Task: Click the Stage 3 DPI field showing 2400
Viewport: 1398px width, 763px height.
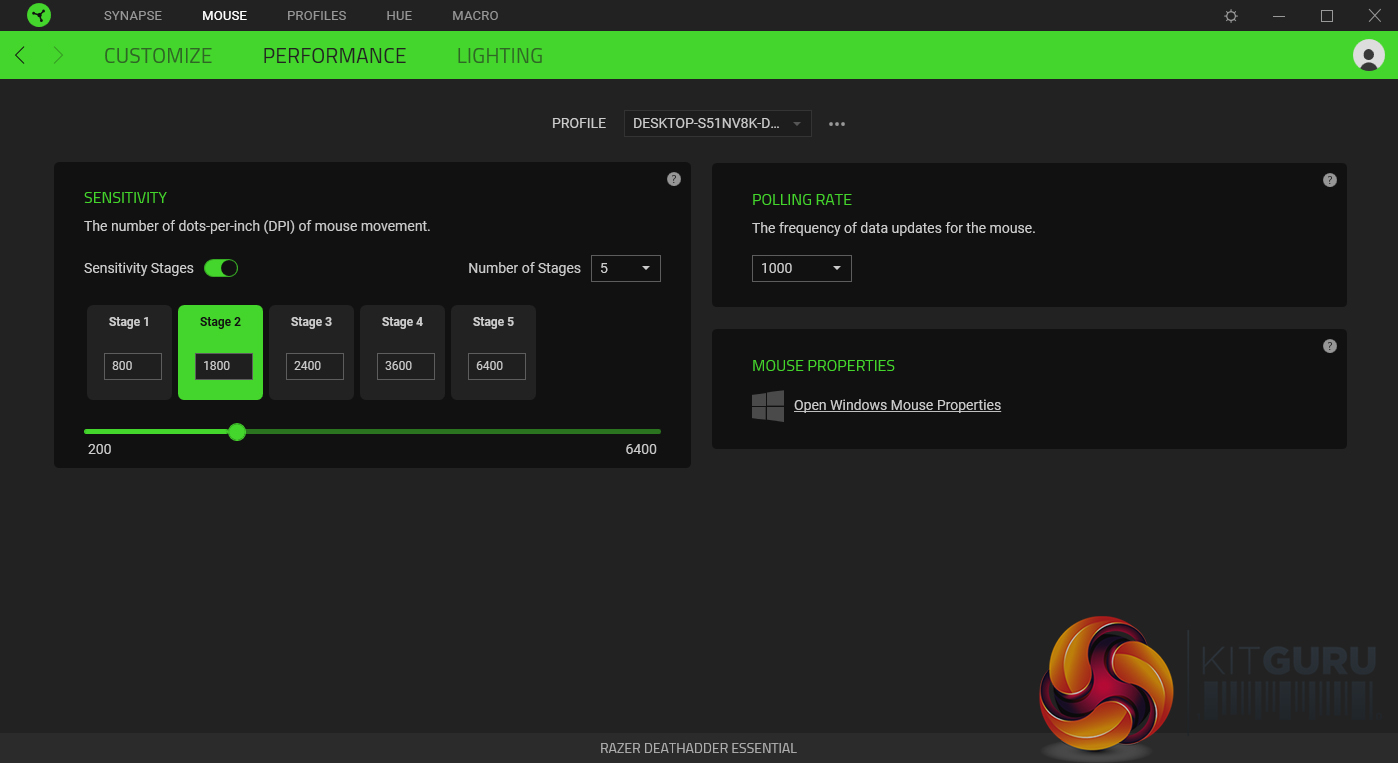Action: pos(315,366)
